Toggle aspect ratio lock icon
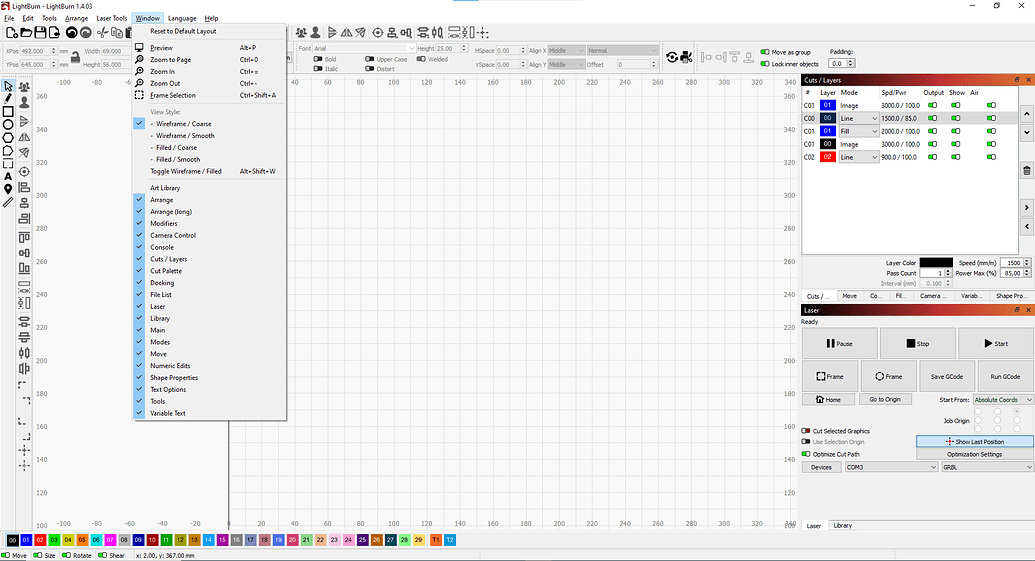Viewport: 1035px width, 561px height. [75, 57]
